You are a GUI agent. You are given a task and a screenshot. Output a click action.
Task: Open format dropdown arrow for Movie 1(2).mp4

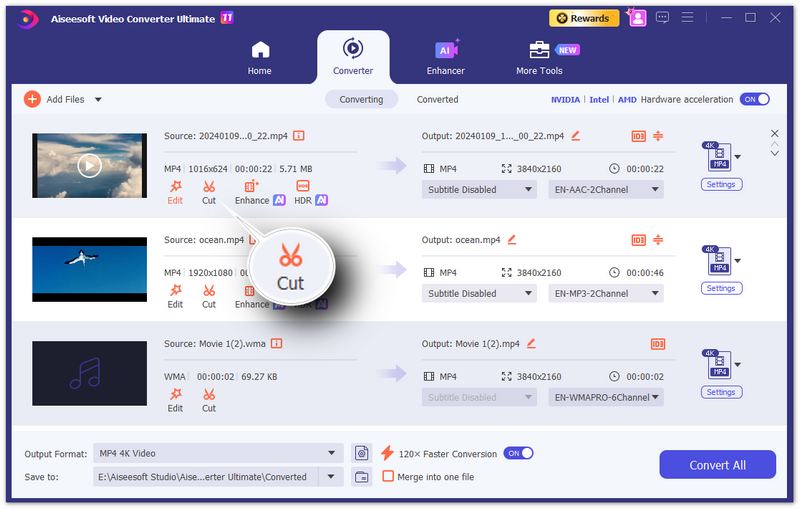coord(738,365)
